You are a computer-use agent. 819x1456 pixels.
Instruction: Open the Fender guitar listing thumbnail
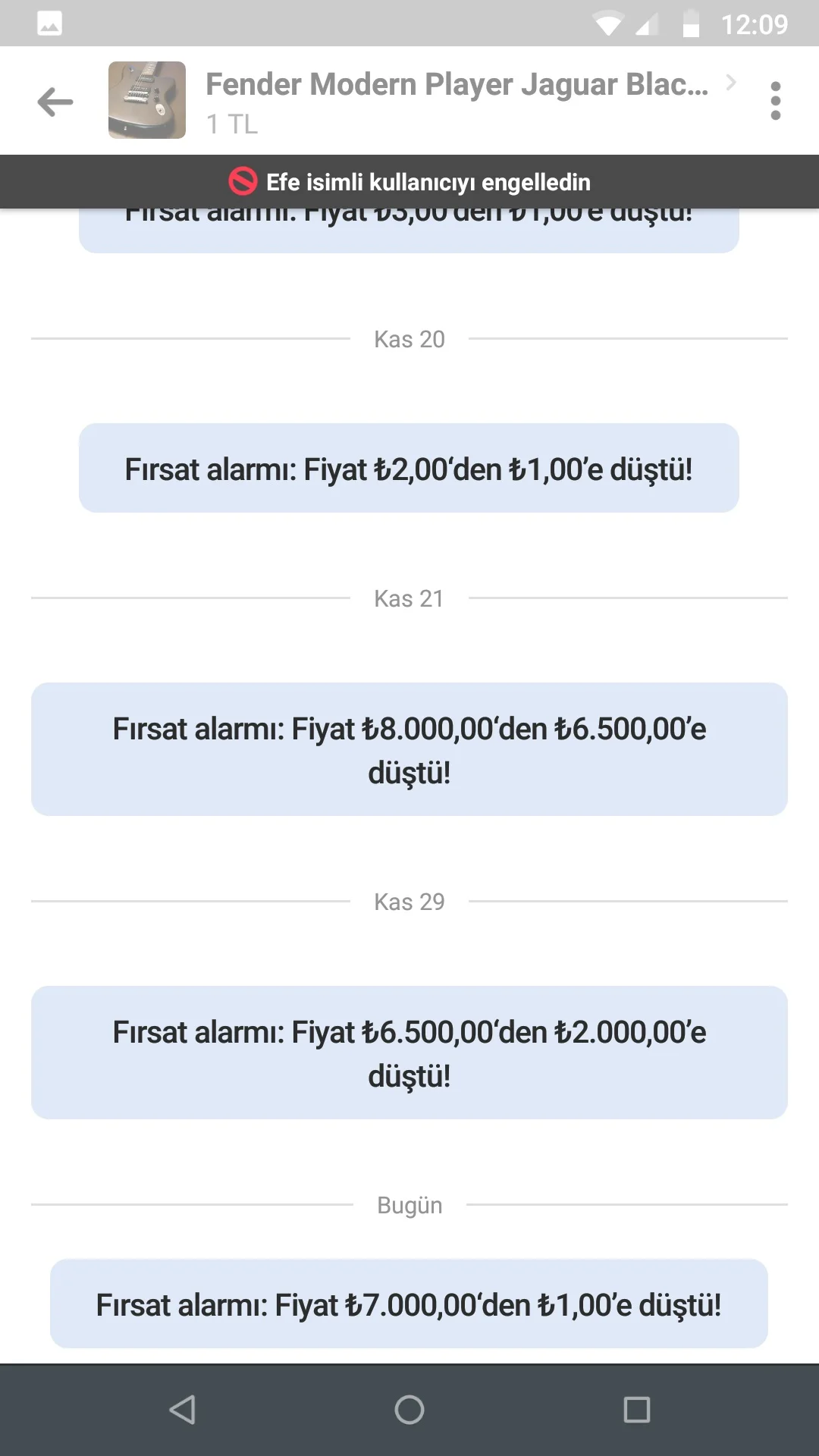(147, 100)
